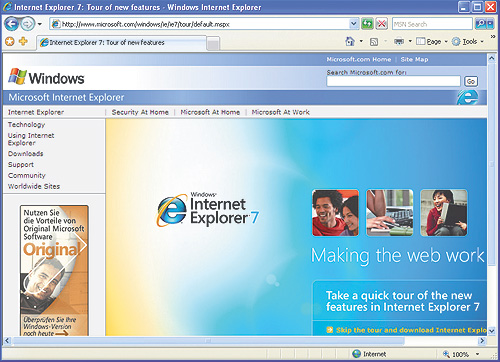Click the horizontal scrollbar left arrow
The image size is (500, 362).
coord(7,341)
